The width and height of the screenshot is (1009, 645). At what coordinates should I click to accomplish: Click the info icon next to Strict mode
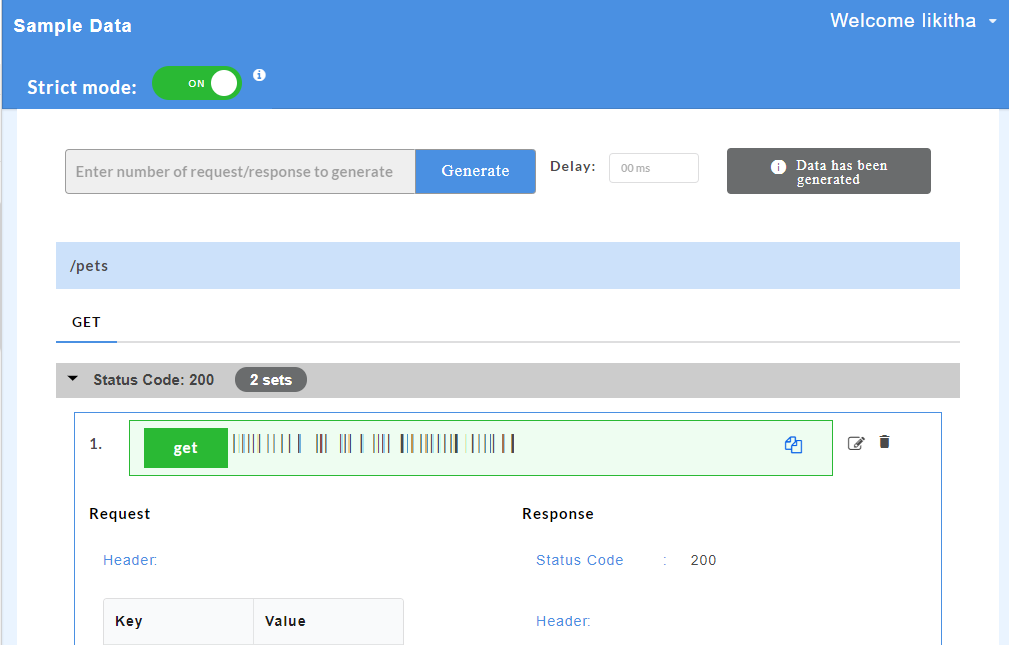point(259,73)
